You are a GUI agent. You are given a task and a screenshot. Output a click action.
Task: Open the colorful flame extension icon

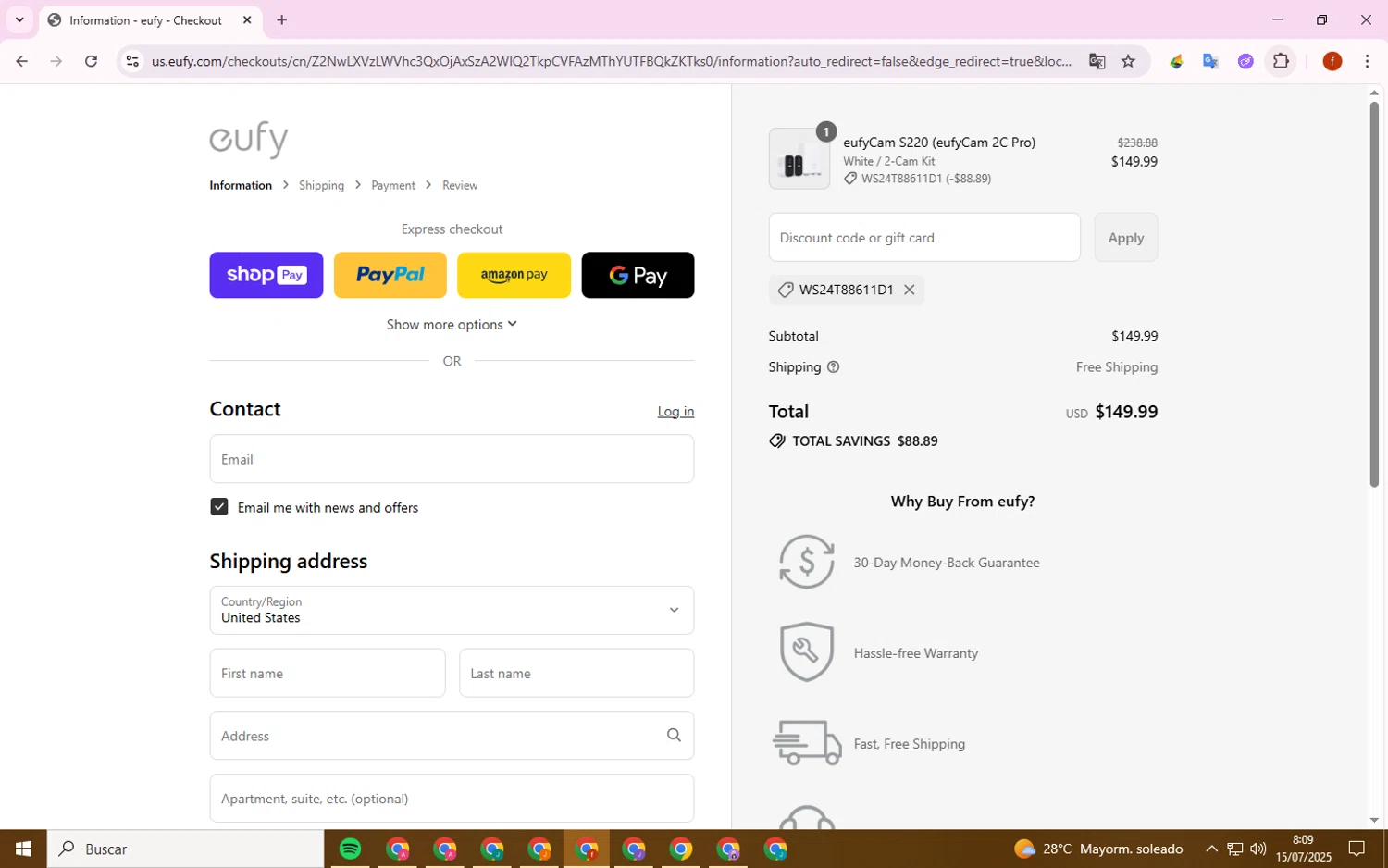point(1176,61)
